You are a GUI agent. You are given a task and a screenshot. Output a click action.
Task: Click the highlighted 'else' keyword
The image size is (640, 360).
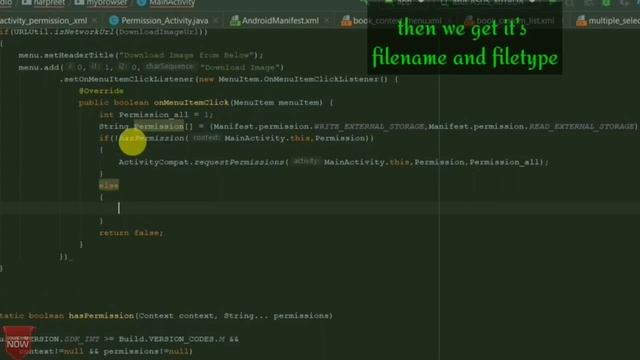[109, 186]
